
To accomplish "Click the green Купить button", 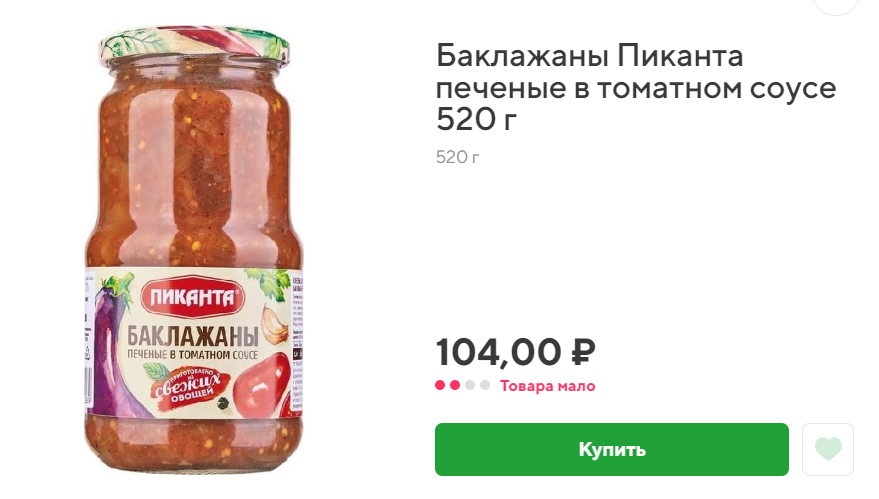I will coord(612,450).
